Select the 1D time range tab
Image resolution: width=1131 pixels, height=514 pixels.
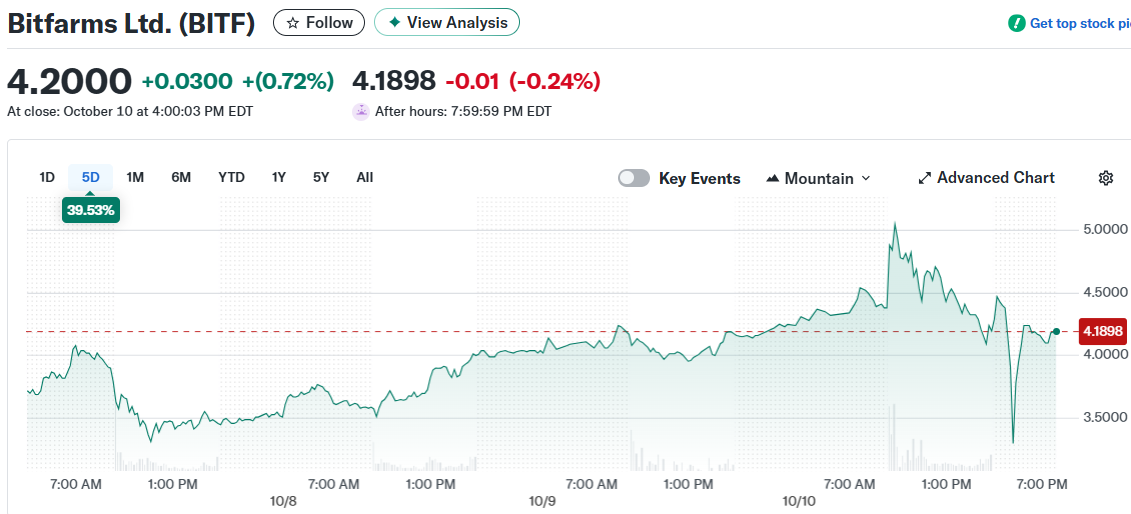click(47, 177)
